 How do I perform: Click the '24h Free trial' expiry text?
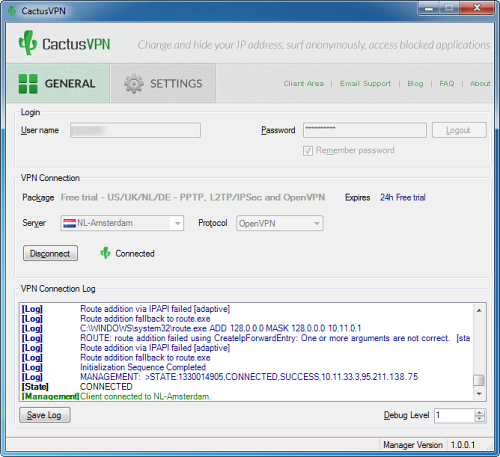point(403,198)
